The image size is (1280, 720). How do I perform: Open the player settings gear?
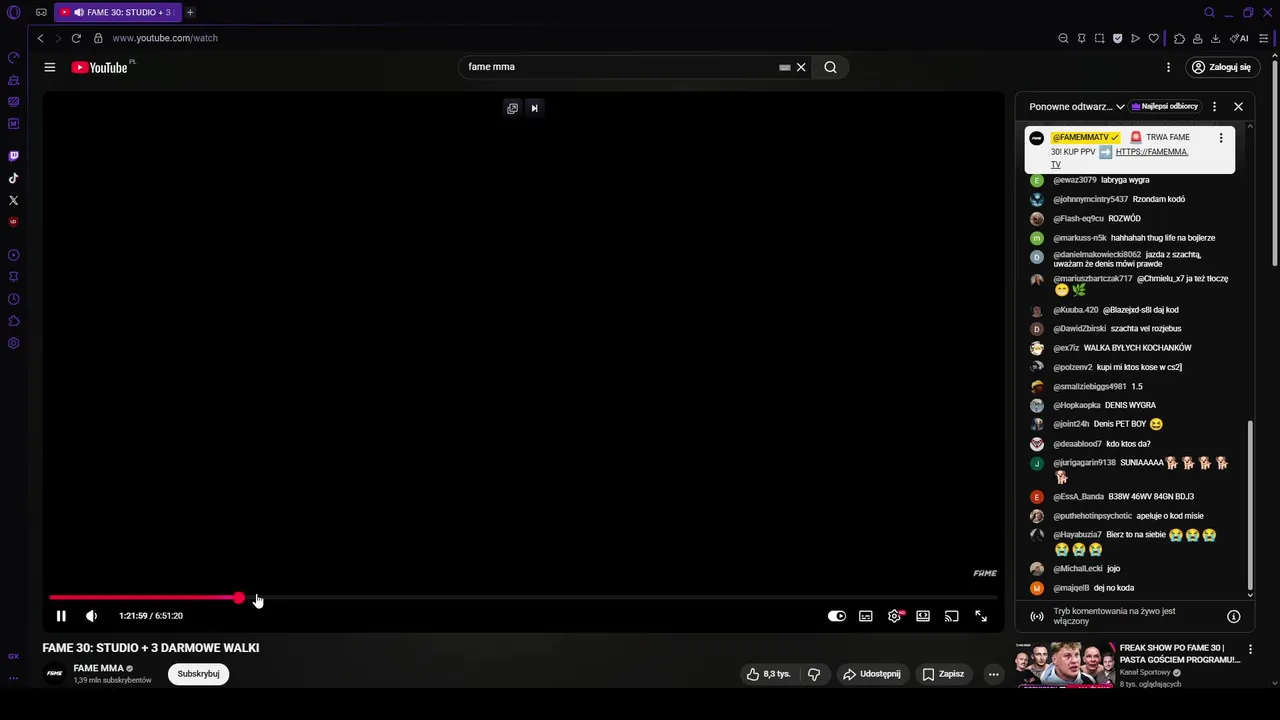tap(895, 616)
